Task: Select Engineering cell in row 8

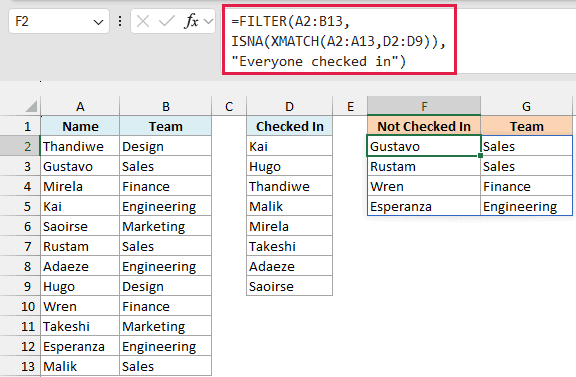Action: pos(166,266)
